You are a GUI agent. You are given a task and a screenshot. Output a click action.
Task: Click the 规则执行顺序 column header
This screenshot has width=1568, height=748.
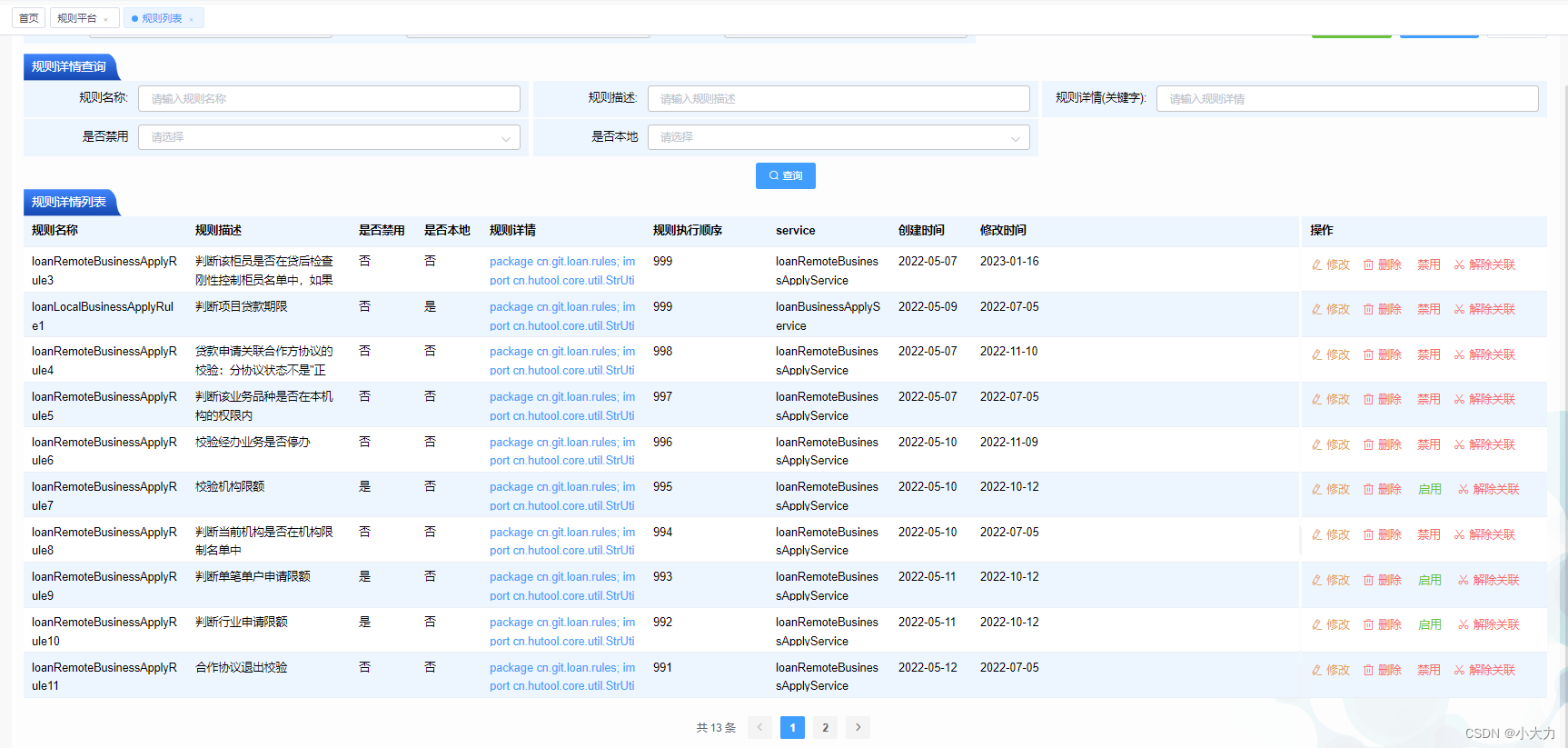[x=688, y=230]
